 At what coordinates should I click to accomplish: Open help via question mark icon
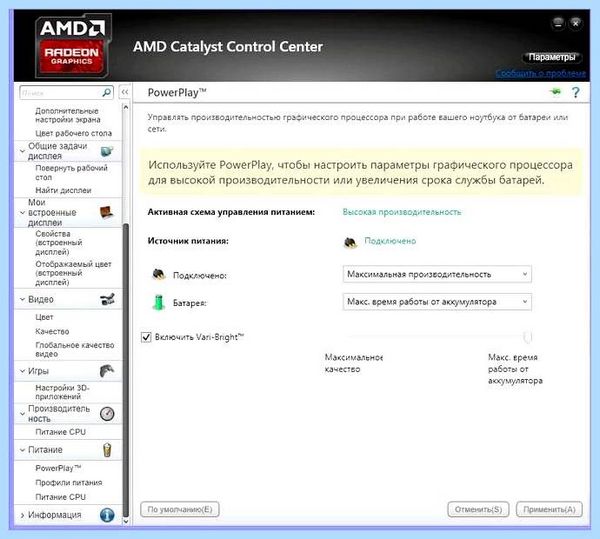pos(576,92)
